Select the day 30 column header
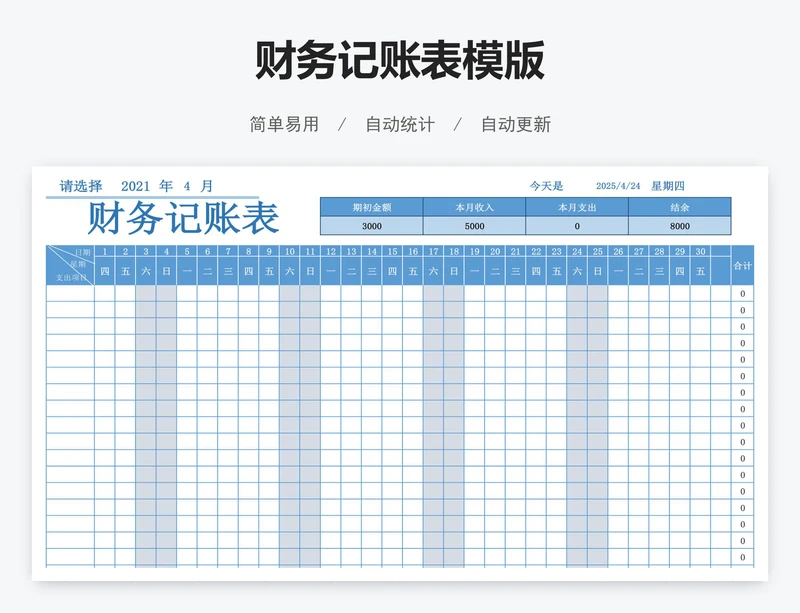 (700, 252)
